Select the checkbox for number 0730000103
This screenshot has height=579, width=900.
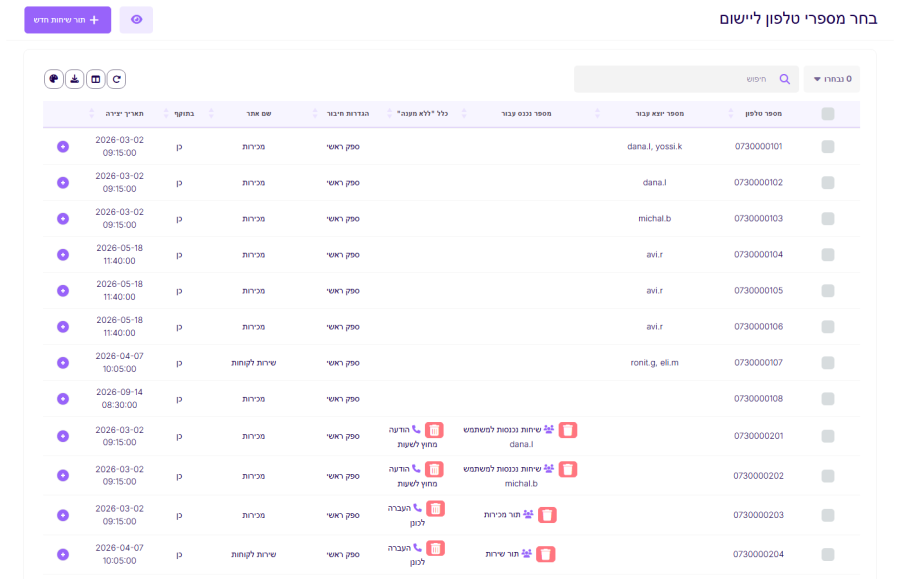(x=828, y=219)
